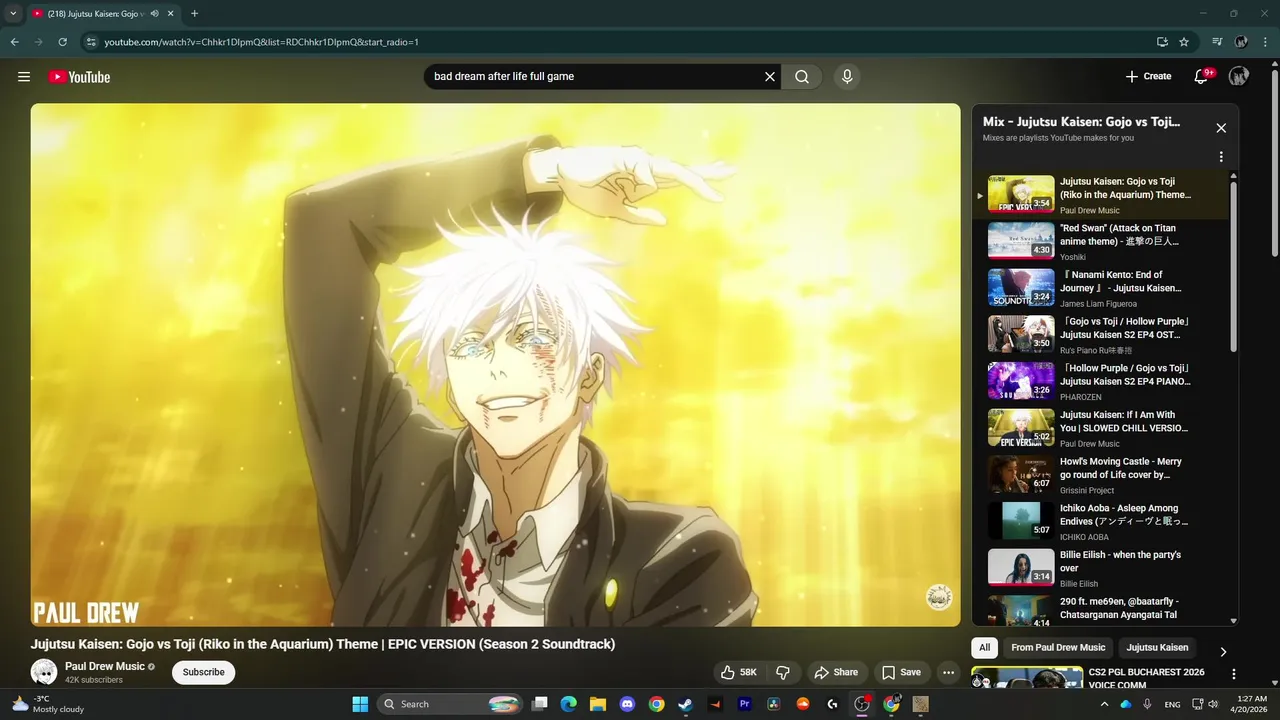Open the tab search dropdown arrow
This screenshot has height=720, width=1280.
(13, 14)
